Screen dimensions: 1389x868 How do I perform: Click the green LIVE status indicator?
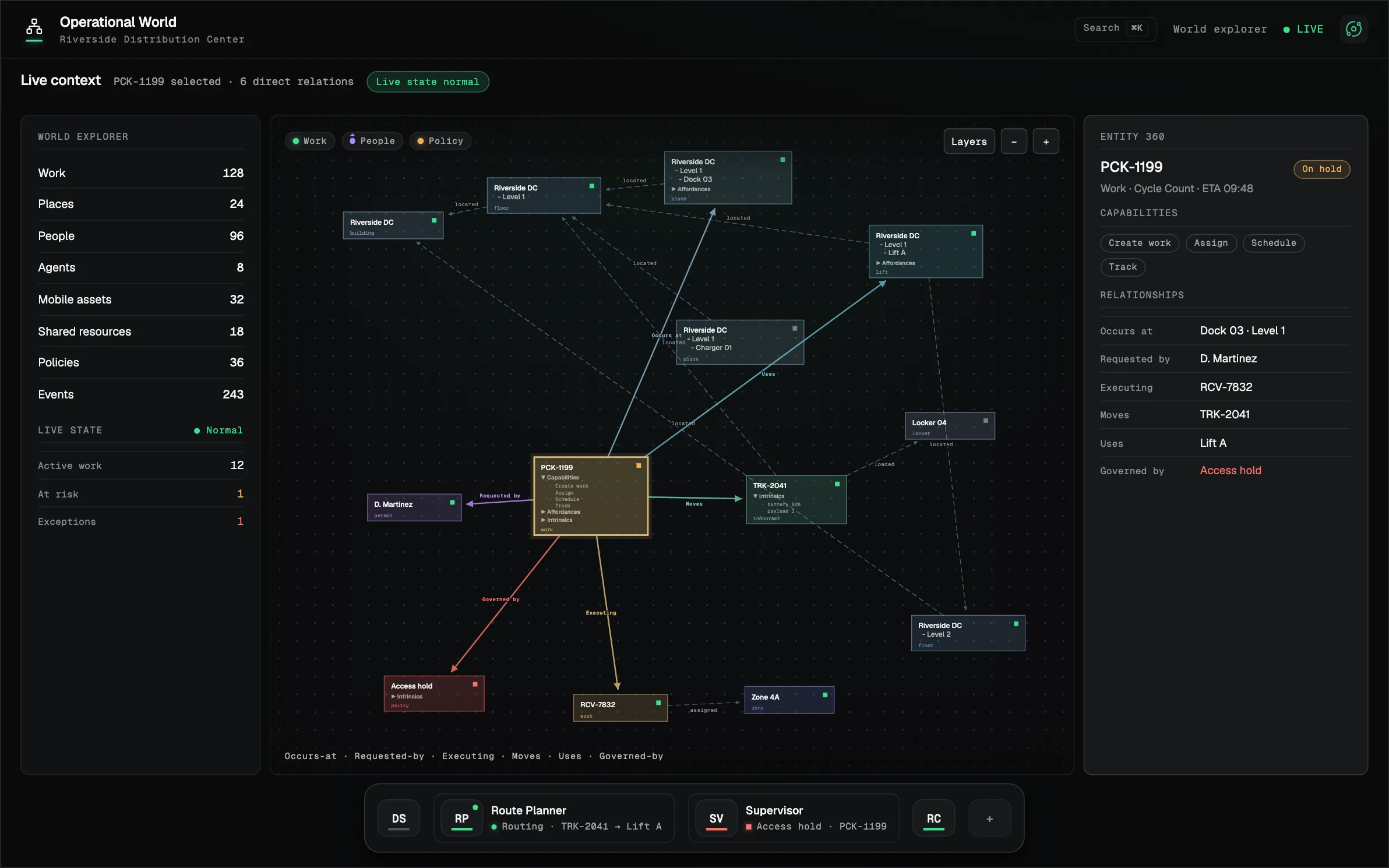click(1303, 29)
